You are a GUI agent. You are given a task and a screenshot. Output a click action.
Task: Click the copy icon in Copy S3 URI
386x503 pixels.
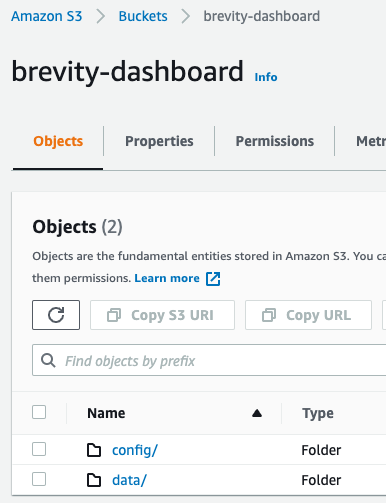(114, 315)
